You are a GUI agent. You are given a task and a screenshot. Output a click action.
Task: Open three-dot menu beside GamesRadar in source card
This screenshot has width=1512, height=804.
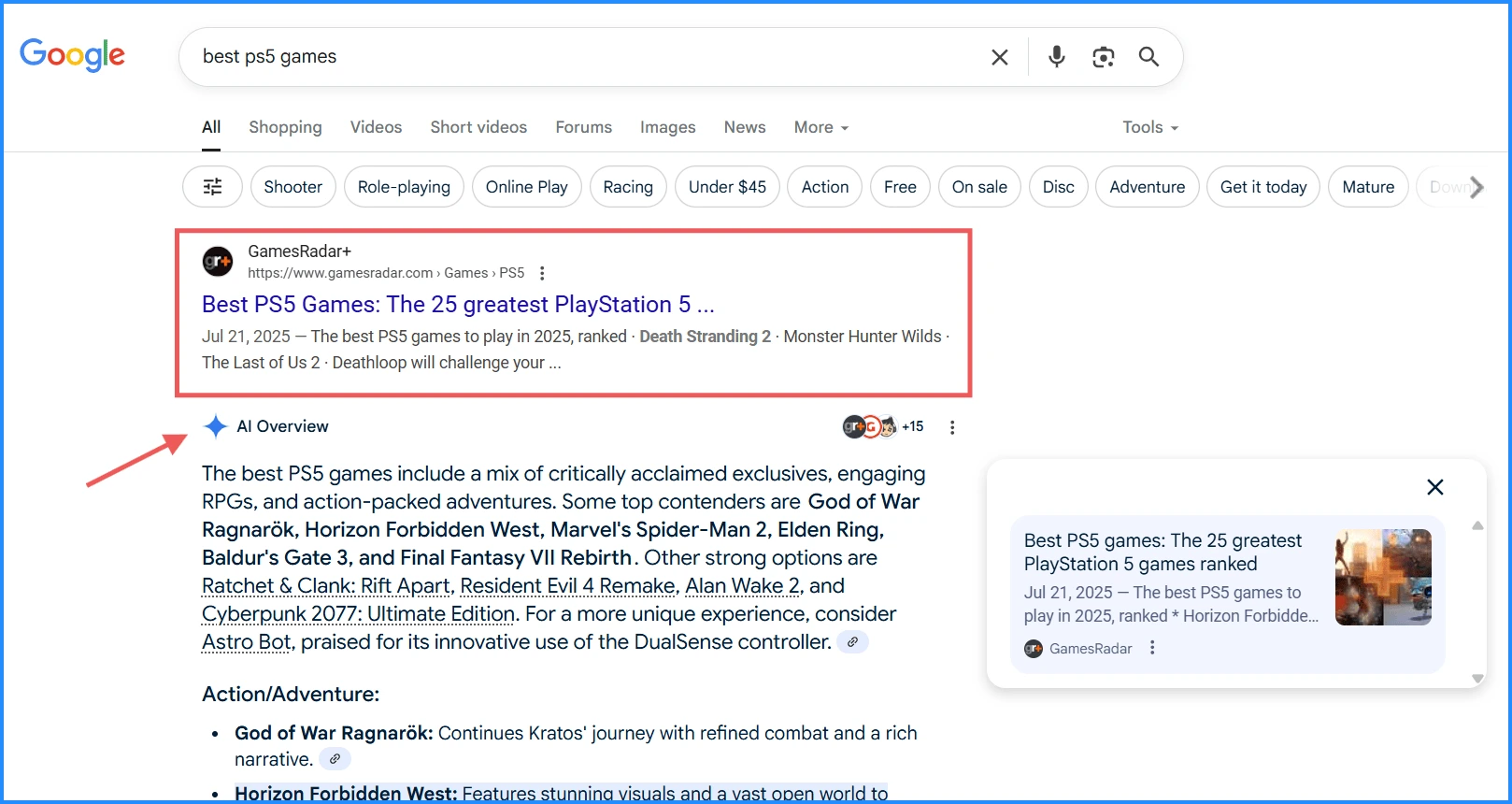pos(1152,648)
